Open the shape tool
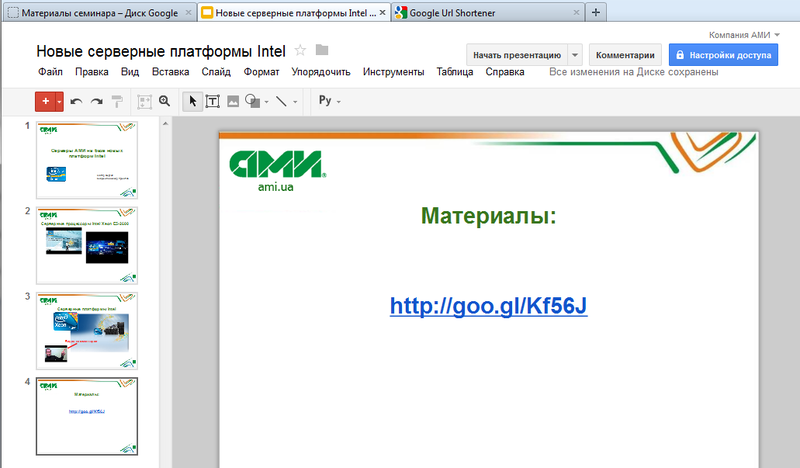 [x=253, y=101]
